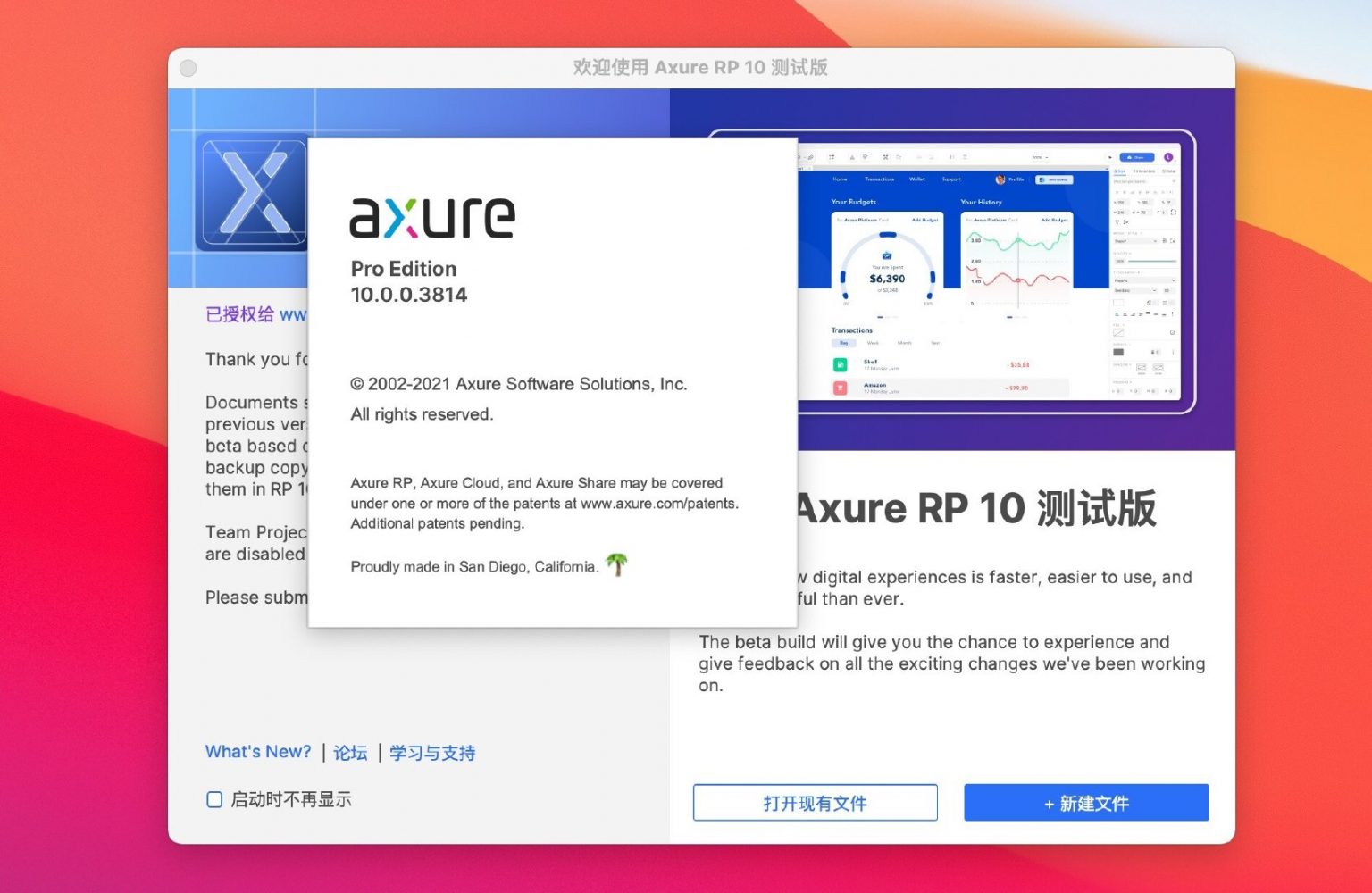Switch to the Wallet tab in preview
1372x893 pixels.
point(917,179)
